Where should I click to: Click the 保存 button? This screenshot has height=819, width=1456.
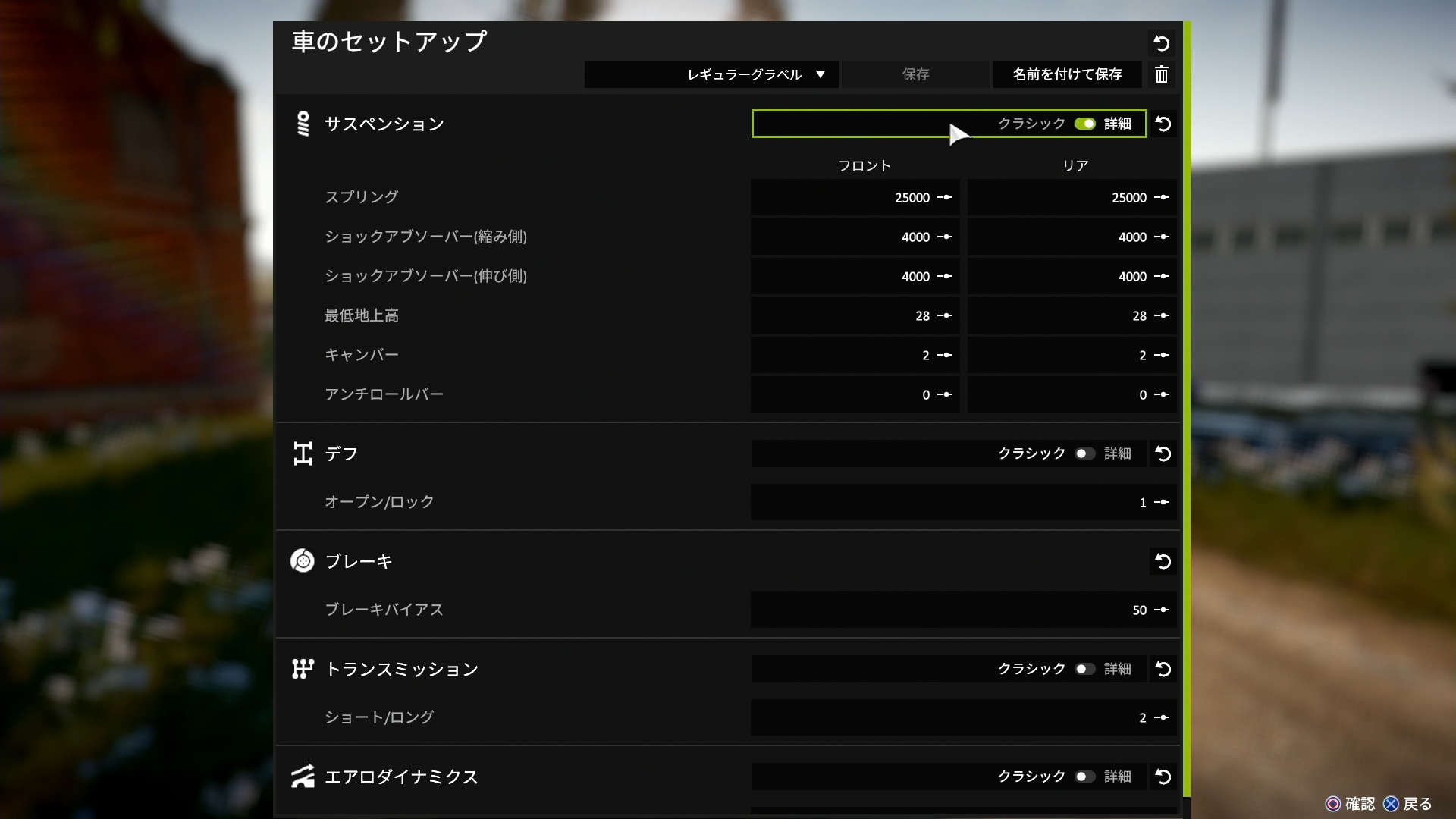(915, 74)
